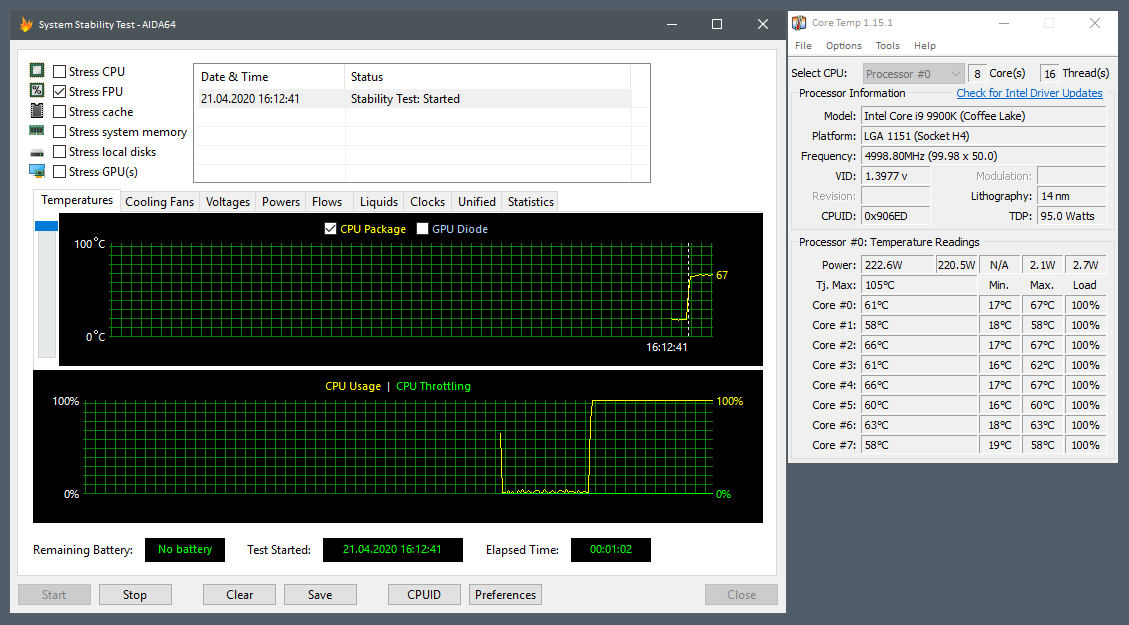Click the Status column header

487,76
